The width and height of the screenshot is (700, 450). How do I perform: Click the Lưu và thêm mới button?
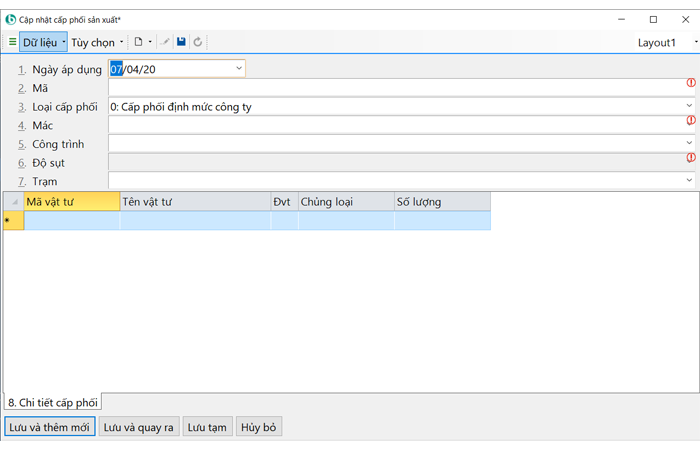pyautogui.click(x=49, y=427)
